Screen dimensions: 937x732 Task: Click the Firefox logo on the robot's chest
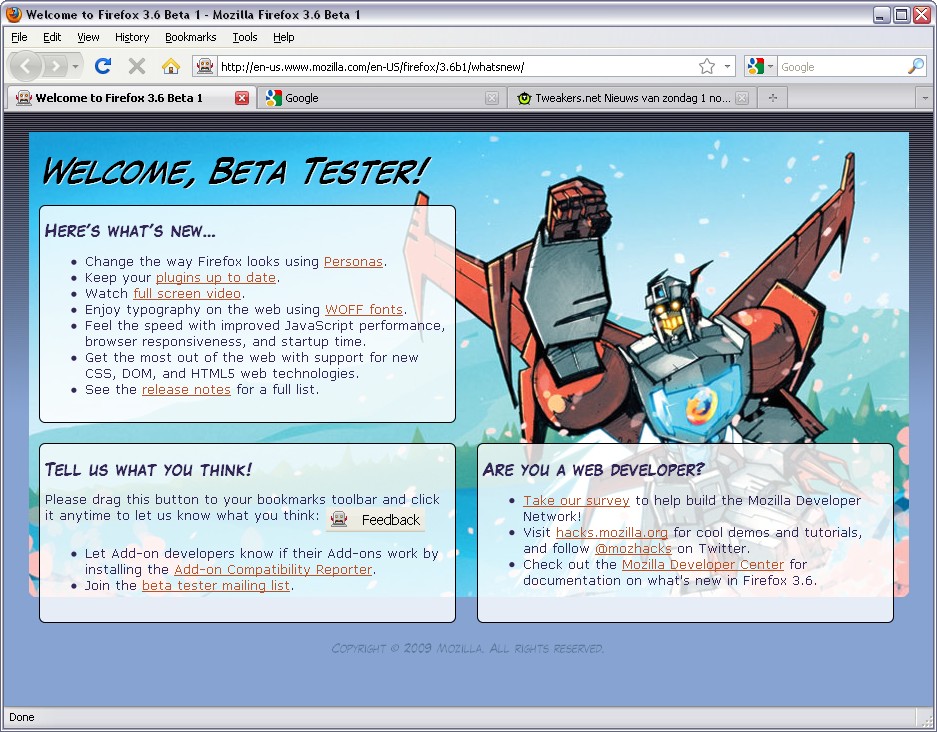(x=701, y=406)
